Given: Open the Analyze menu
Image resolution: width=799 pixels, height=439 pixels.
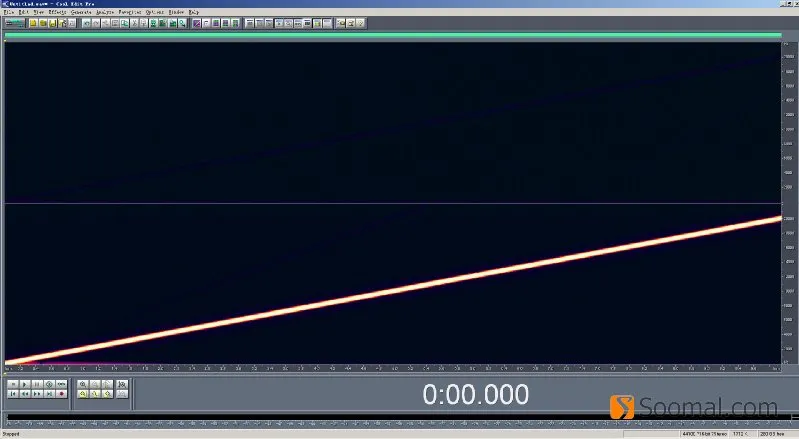Looking at the screenshot, I should point(105,12).
